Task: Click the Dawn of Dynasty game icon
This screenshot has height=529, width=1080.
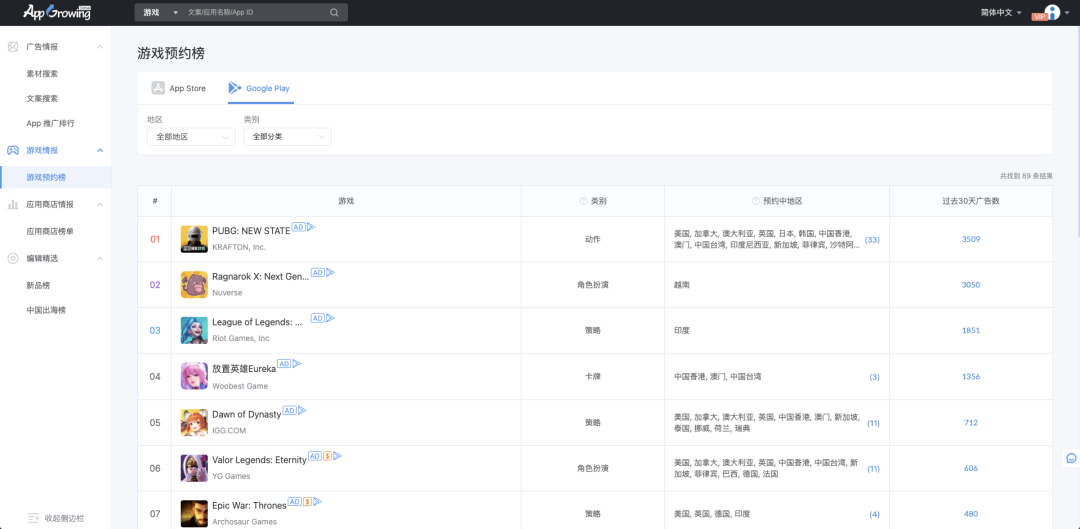Action: pos(194,422)
